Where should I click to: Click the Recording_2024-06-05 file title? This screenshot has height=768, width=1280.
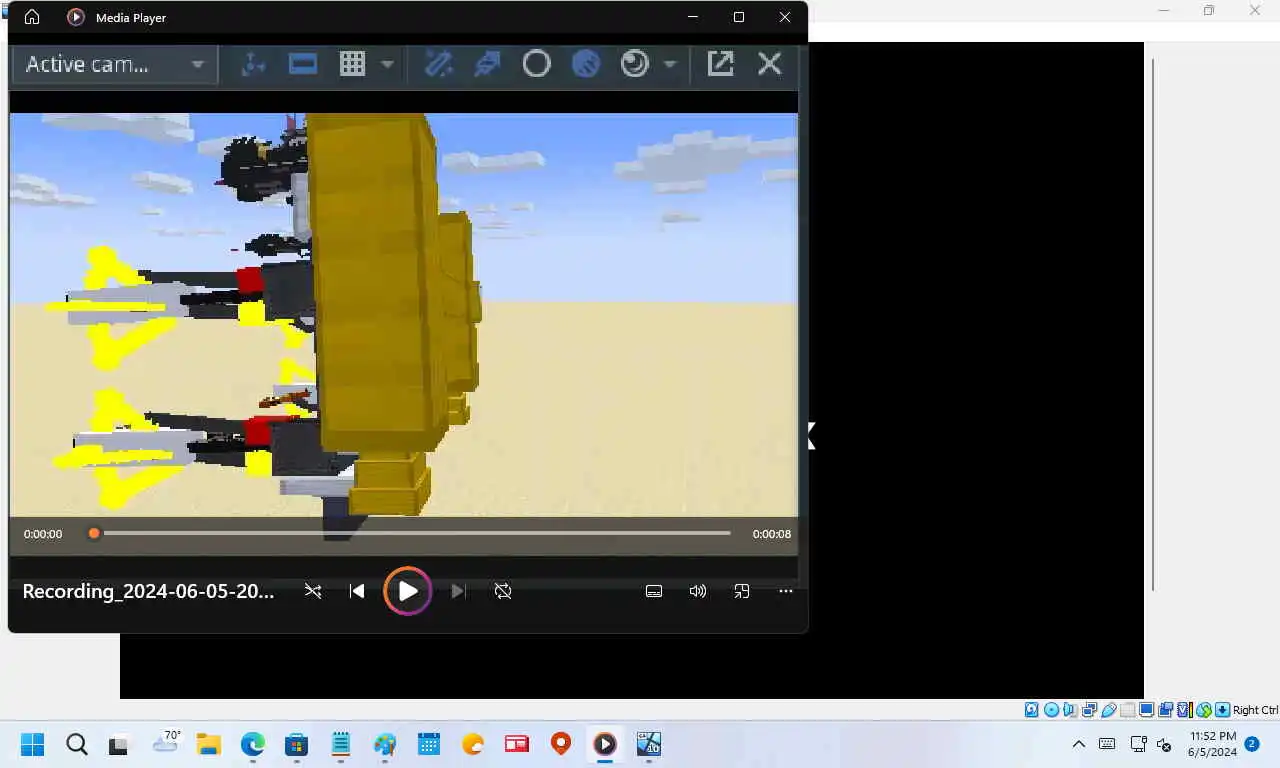click(x=148, y=591)
